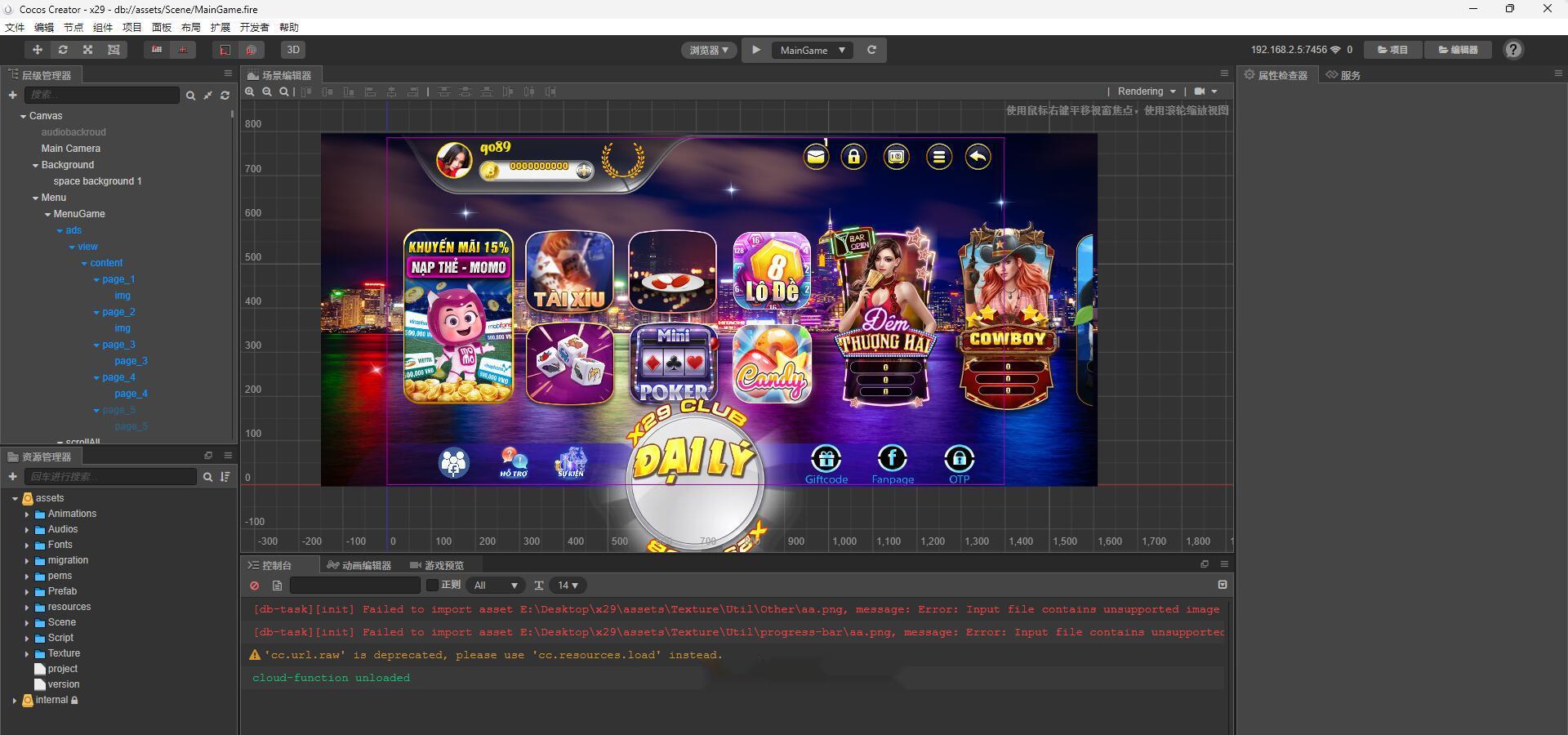Toggle collapse console messages button at right

point(1222,585)
